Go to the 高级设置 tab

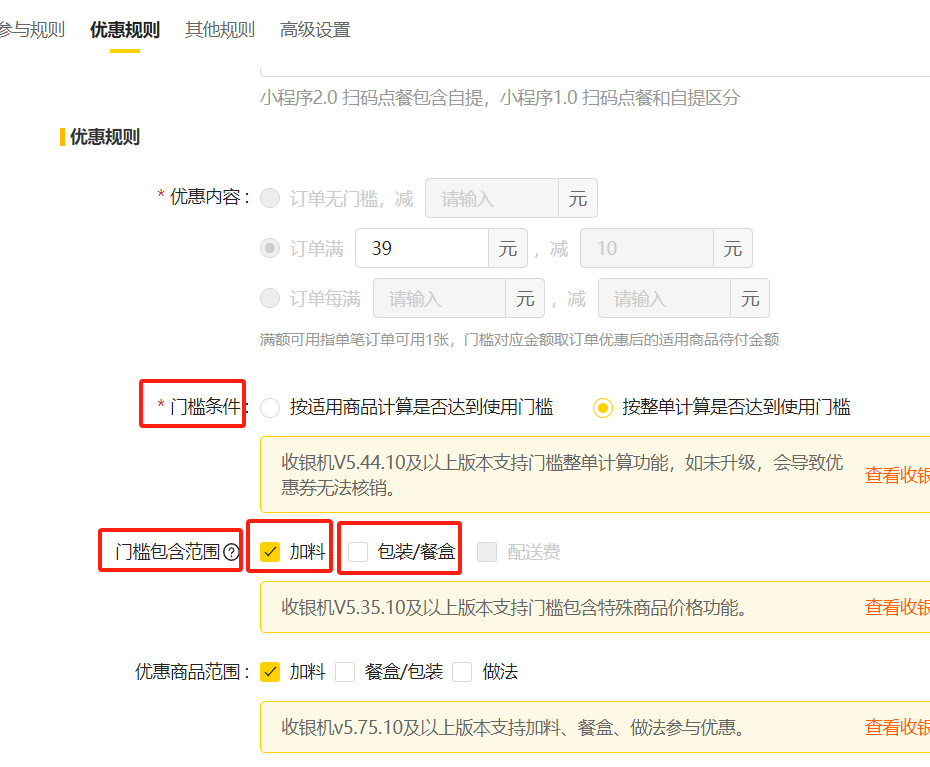[315, 30]
